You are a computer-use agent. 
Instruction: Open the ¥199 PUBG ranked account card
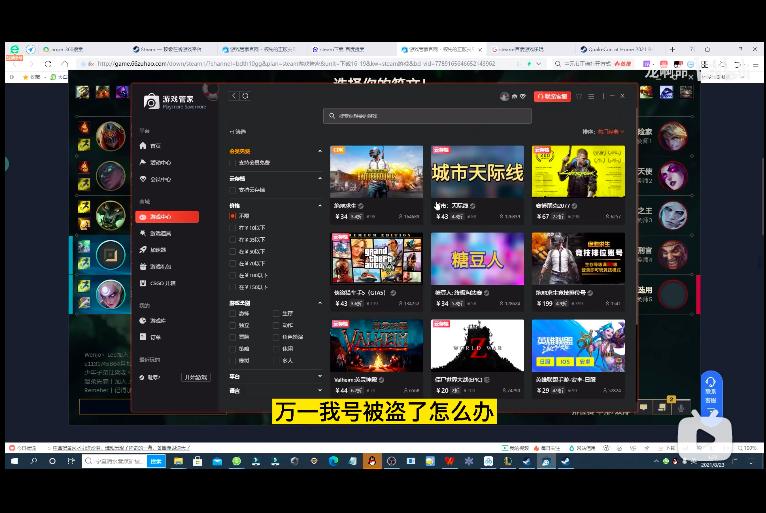click(x=578, y=271)
